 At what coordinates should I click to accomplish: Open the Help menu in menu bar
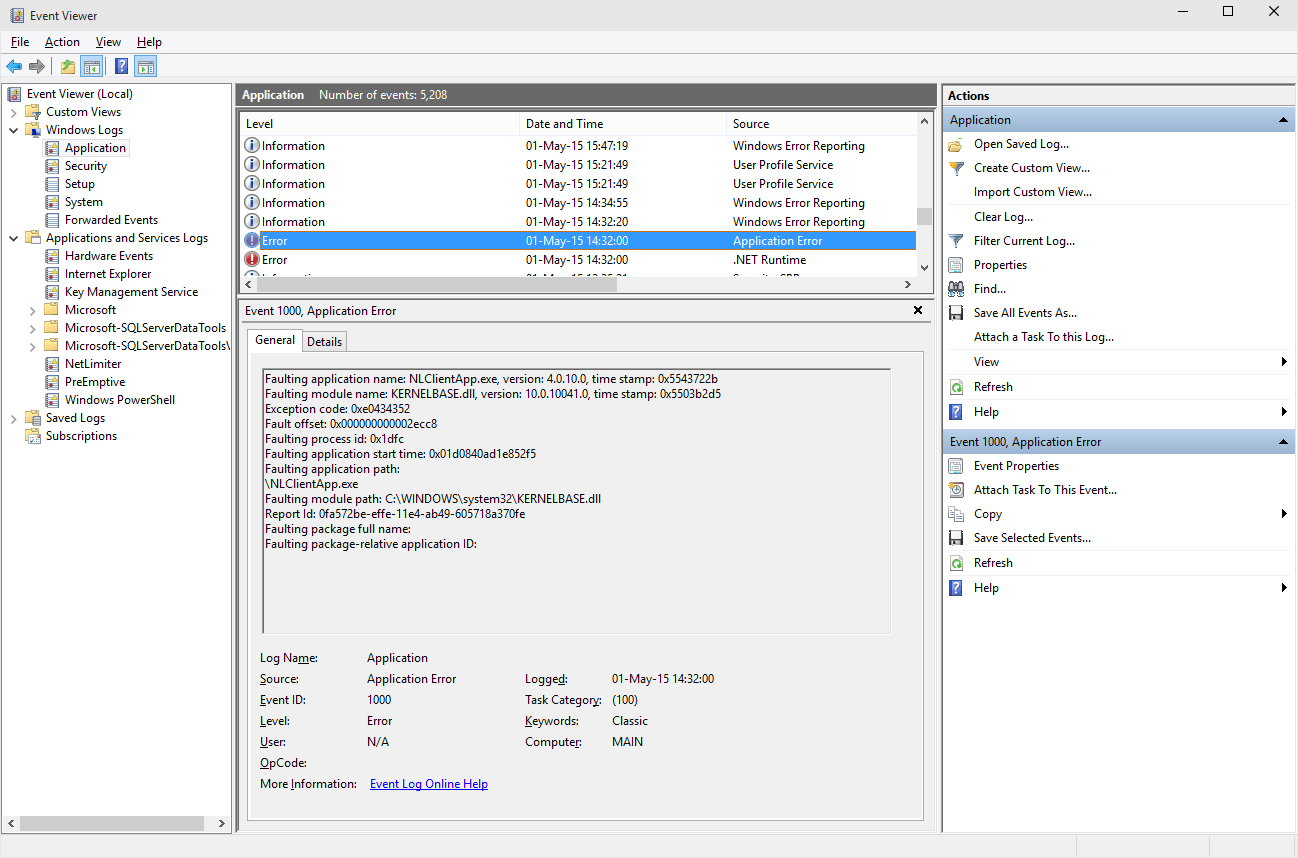coord(149,42)
